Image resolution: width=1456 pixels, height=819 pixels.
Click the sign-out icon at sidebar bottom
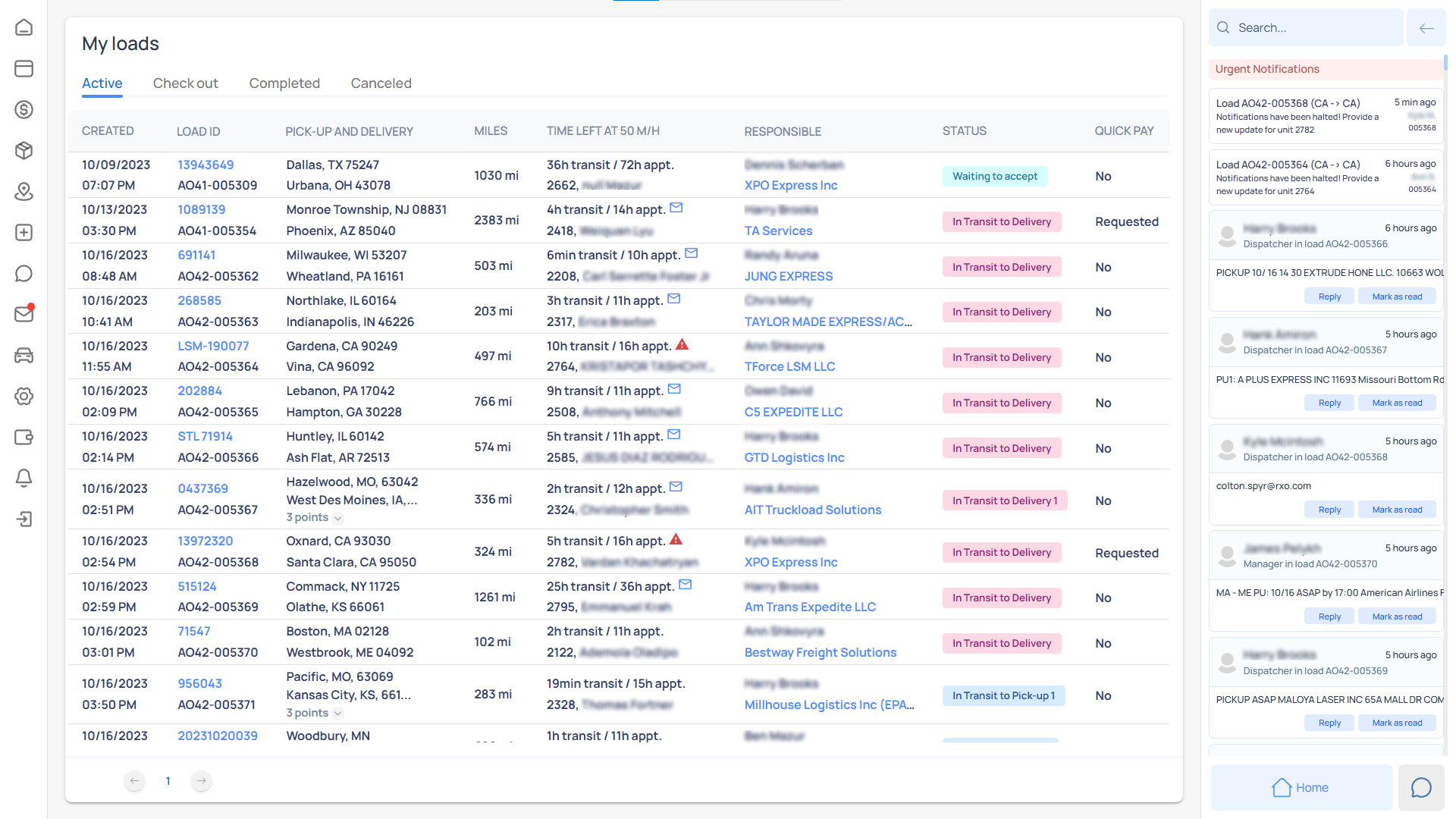(24, 519)
